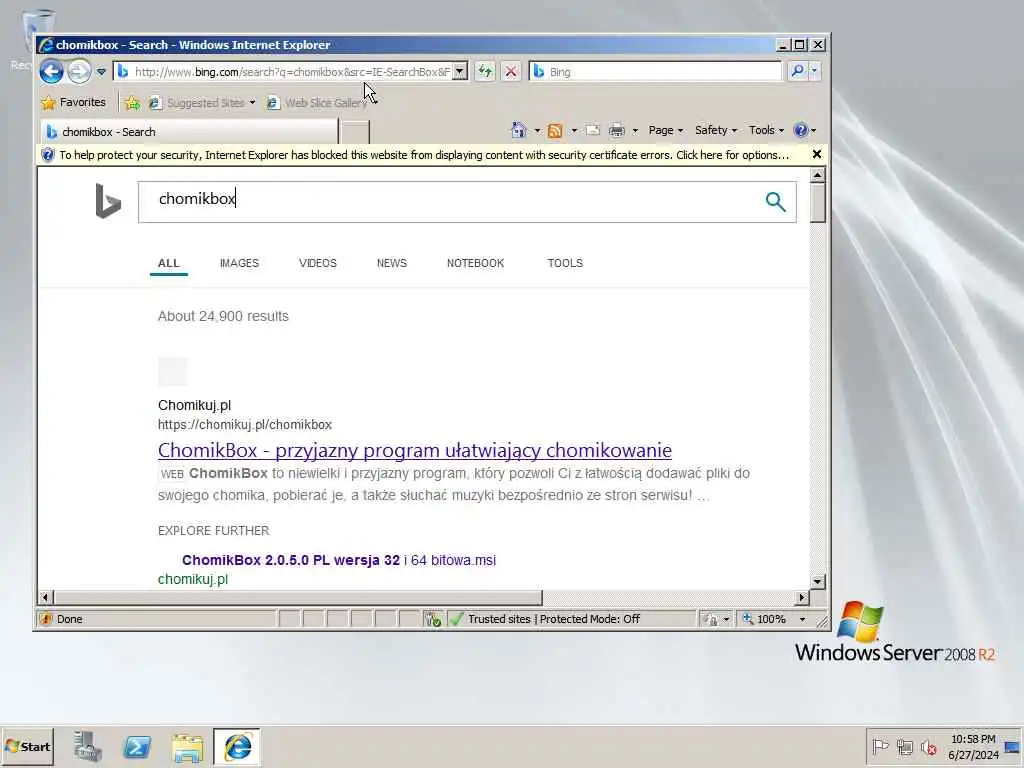Open the Favorites star button

(73, 103)
